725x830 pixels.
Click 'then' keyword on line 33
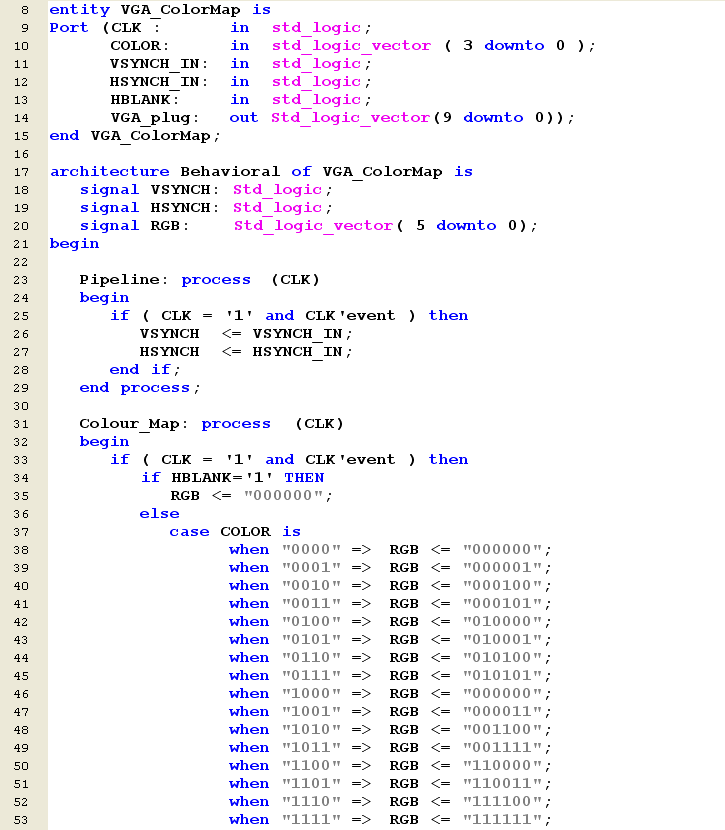coord(448,459)
